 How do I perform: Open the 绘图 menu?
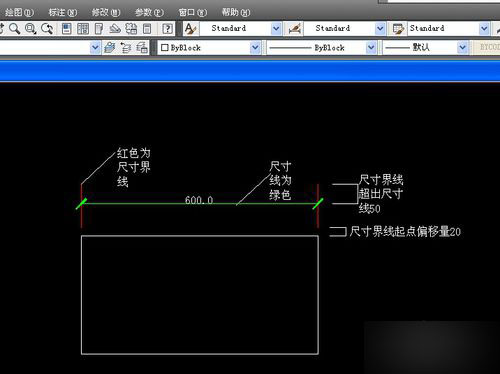[19, 12]
